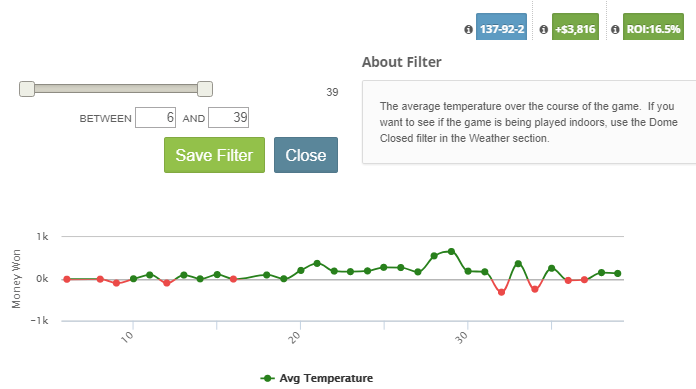
Task: Click the middle of the temperature slider track
Action: [116, 89]
